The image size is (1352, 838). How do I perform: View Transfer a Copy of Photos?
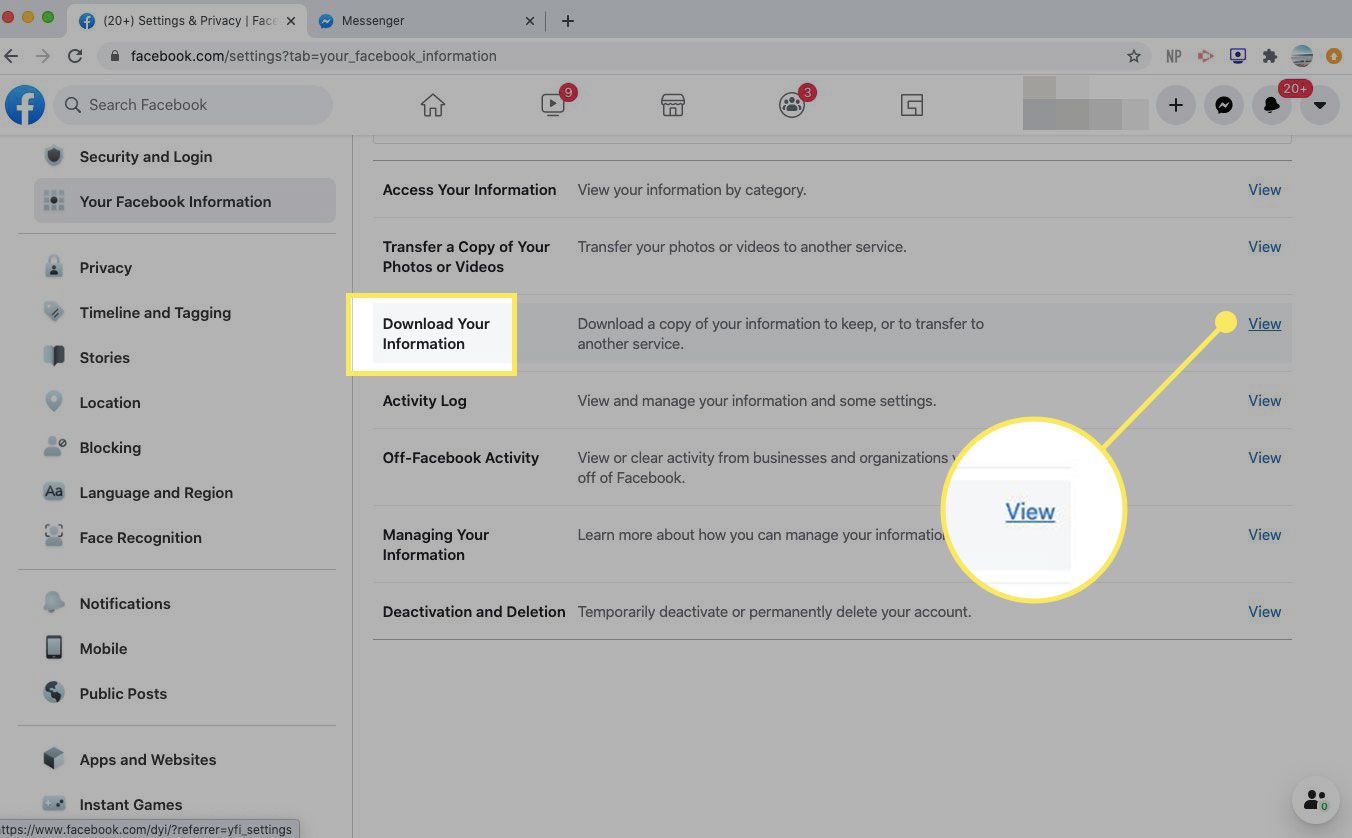click(x=1264, y=247)
